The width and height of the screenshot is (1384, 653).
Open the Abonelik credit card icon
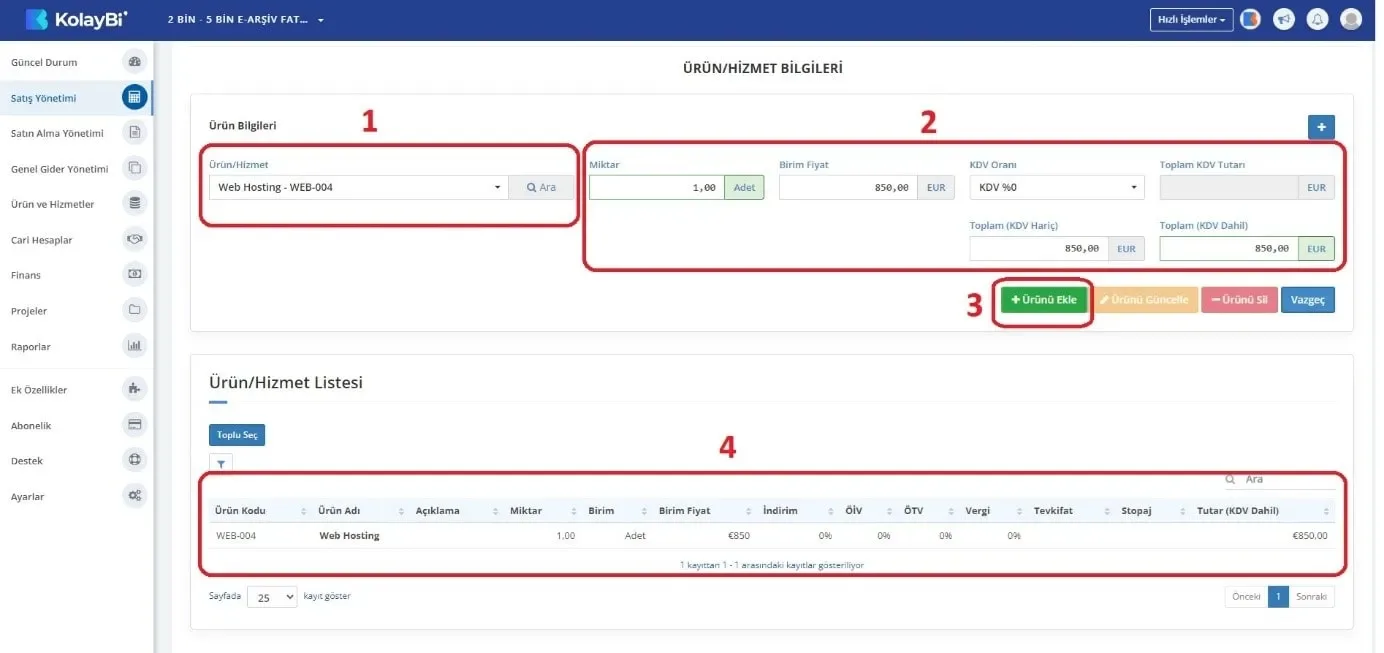pyautogui.click(x=134, y=425)
